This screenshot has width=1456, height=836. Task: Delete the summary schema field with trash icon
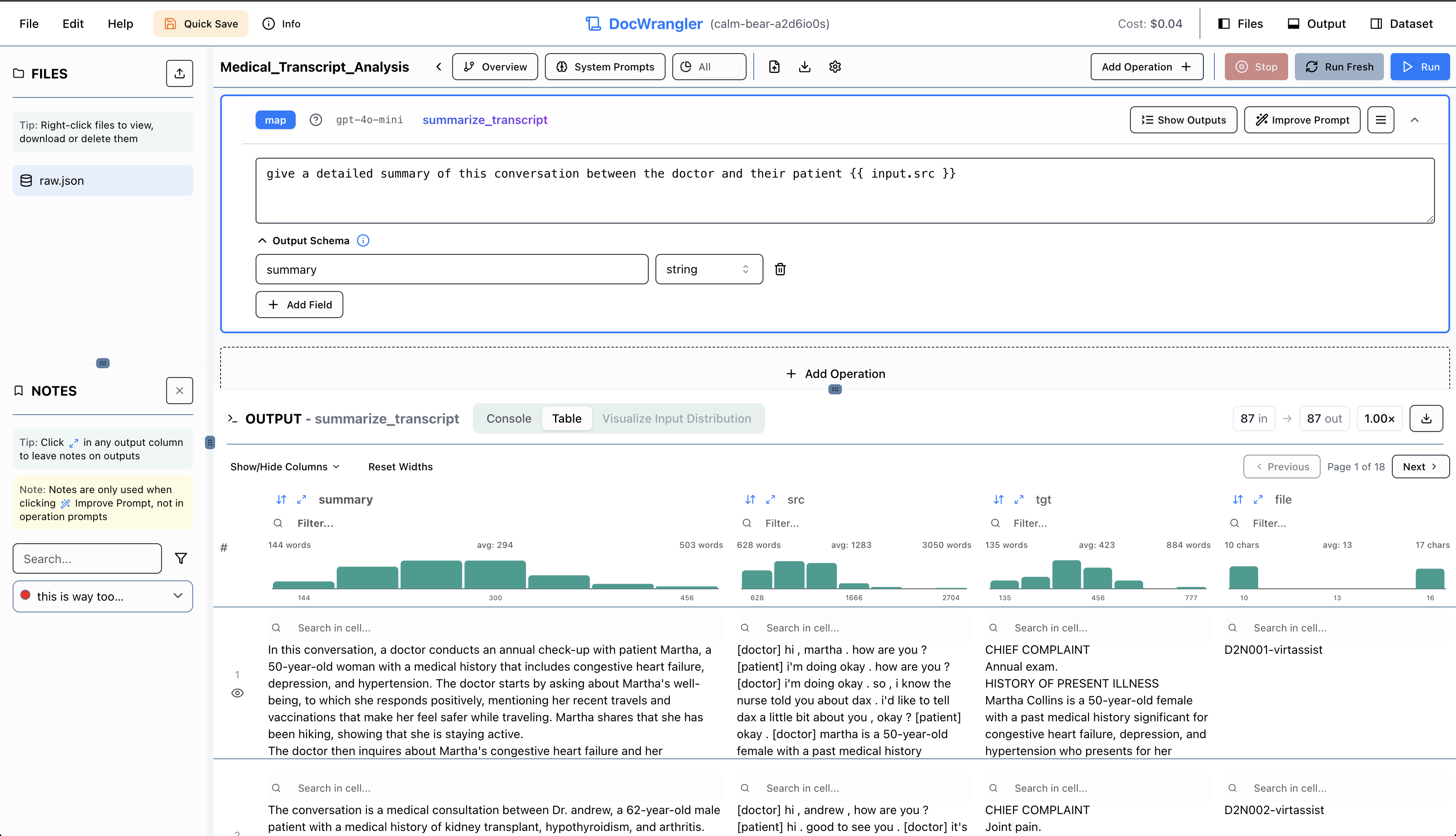[x=780, y=269]
